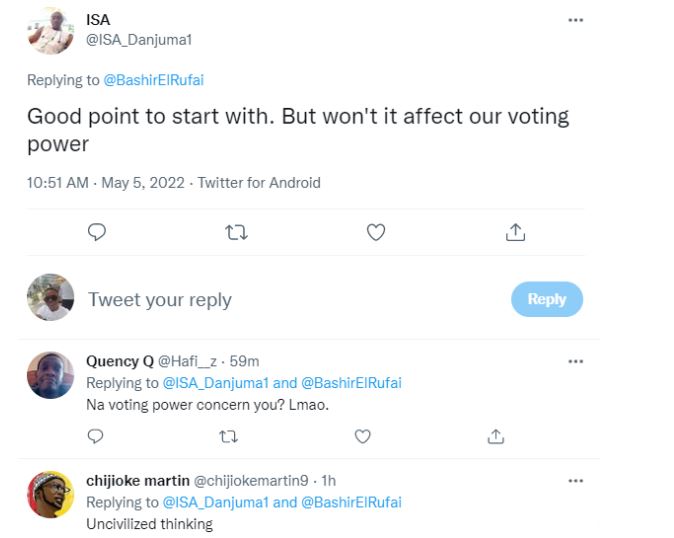Retweet Quency Q's reply

[229, 436]
